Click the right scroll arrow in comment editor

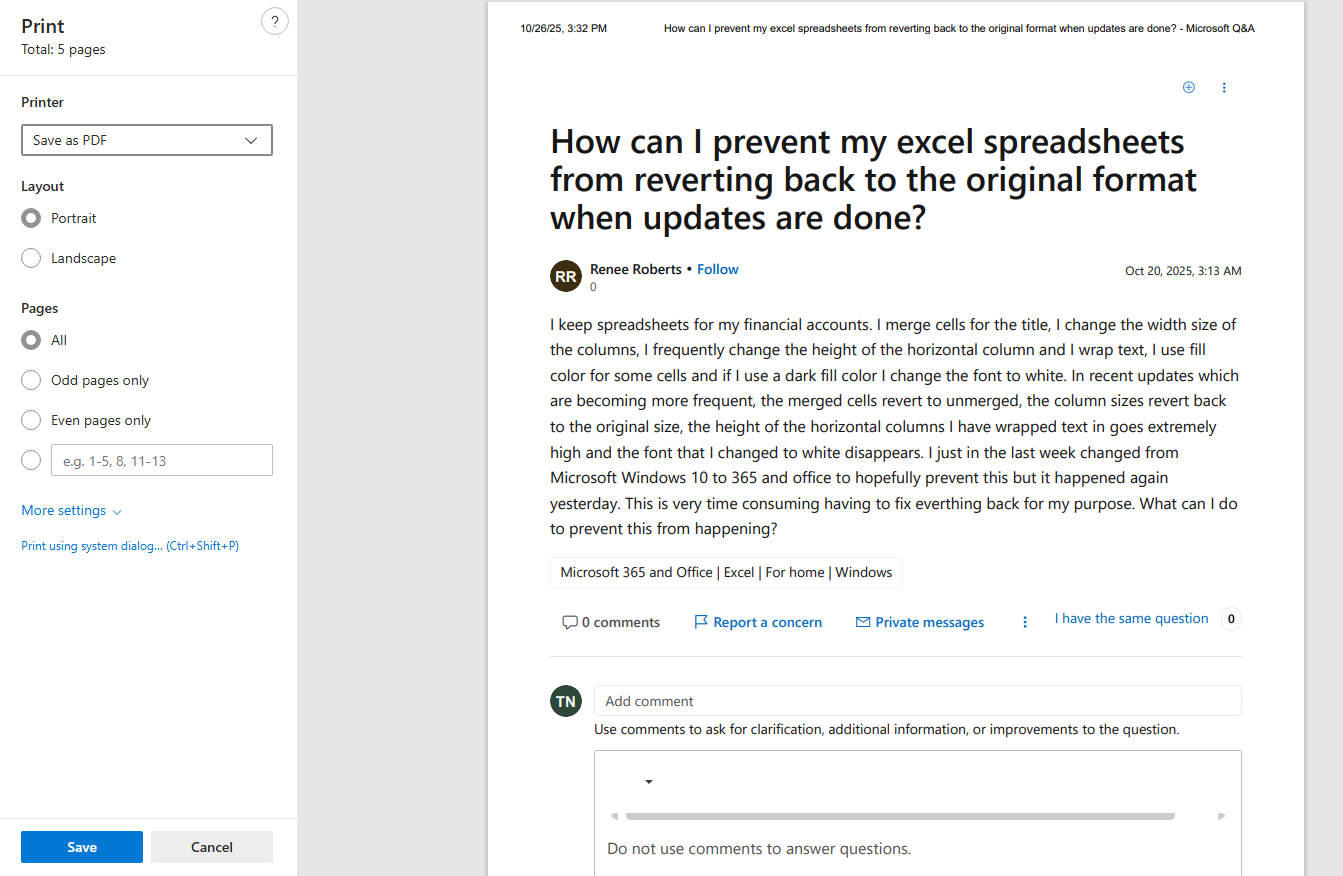pyautogui.click(x=1221, y=816)
